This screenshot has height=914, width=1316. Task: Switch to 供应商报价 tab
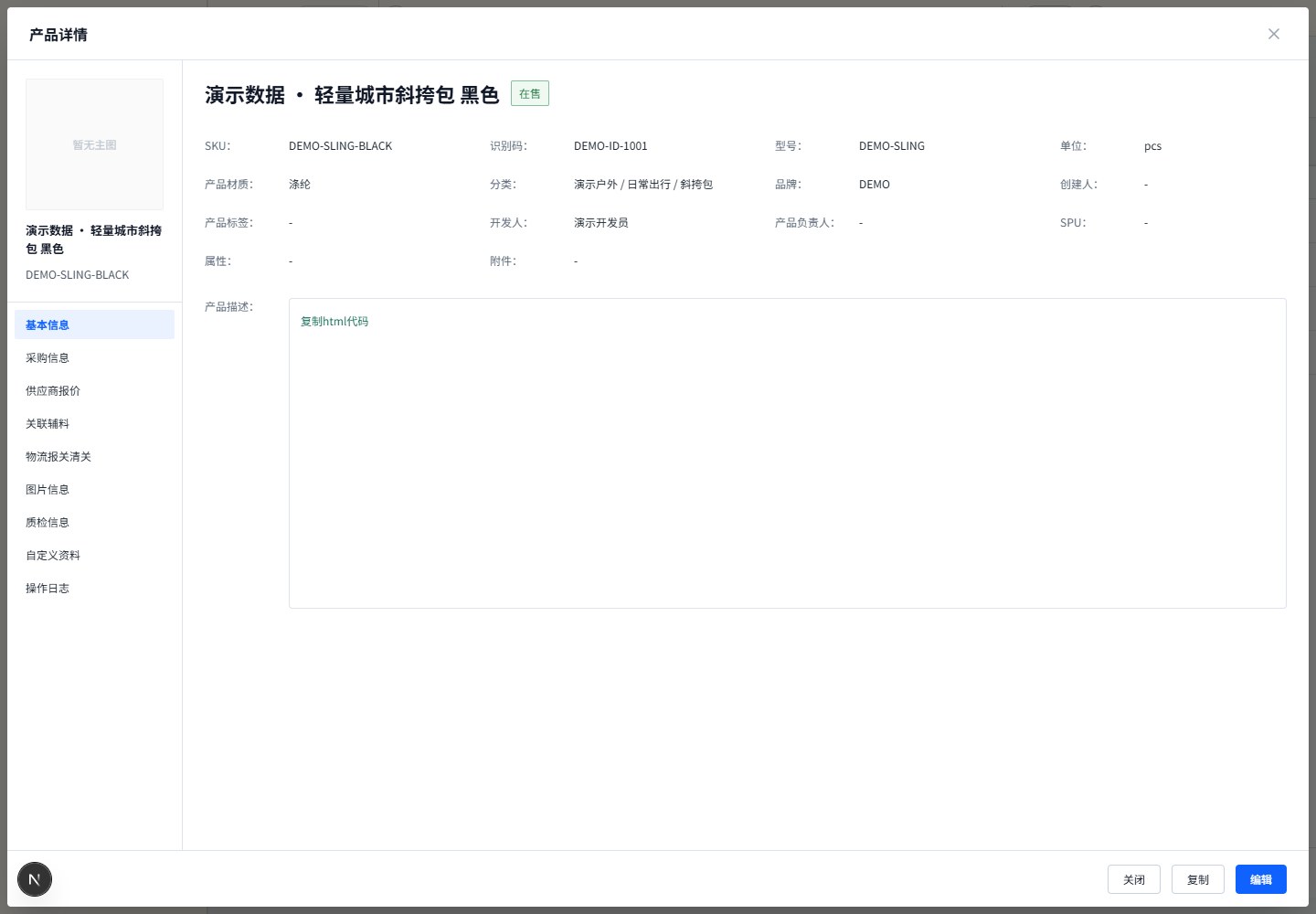click(x=94, y=390)
